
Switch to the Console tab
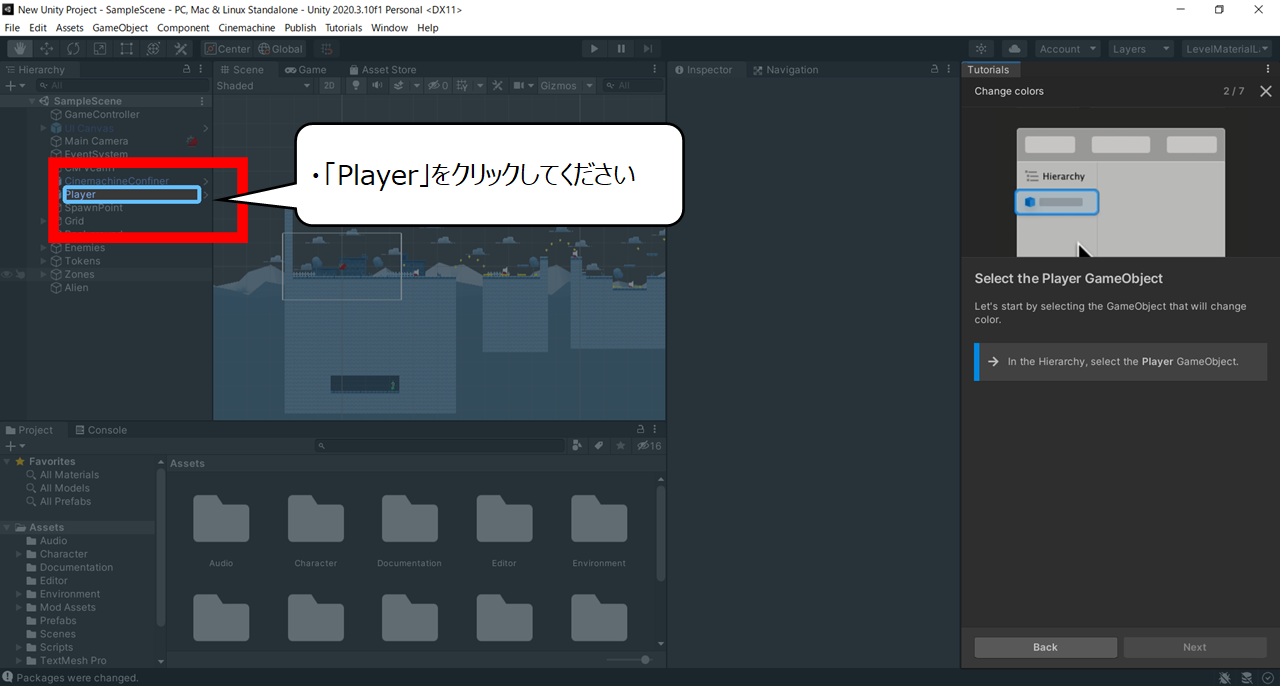(x=100, y=430)
